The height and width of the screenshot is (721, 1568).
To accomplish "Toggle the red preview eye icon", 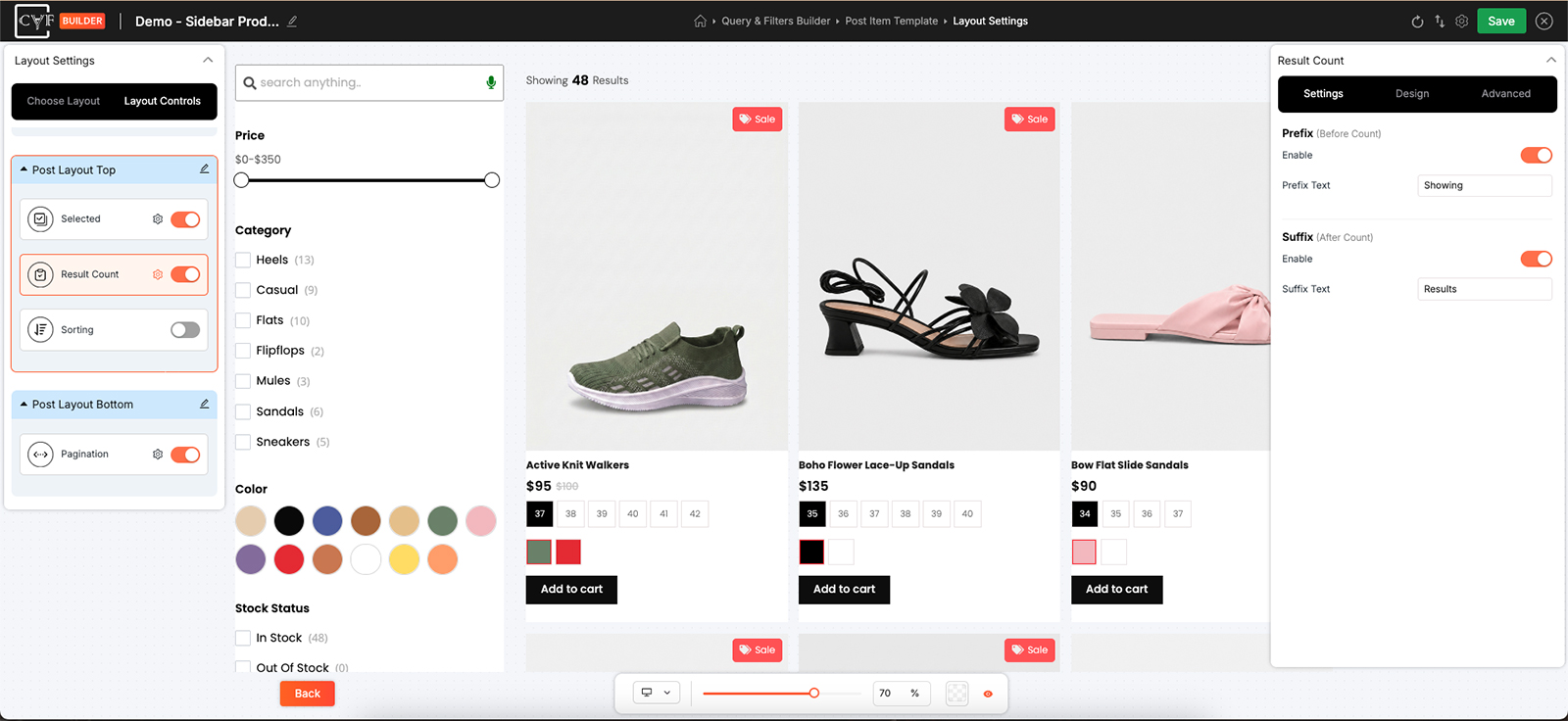I will coord(988,694).
